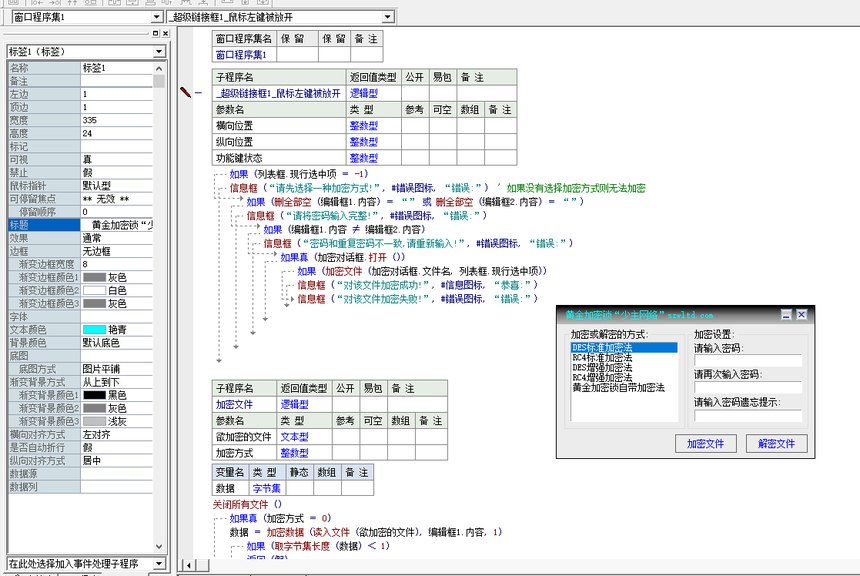The image size is (860, 576).
Task: Select DES标准加密法 in the list
Action: tap(624, 348)
